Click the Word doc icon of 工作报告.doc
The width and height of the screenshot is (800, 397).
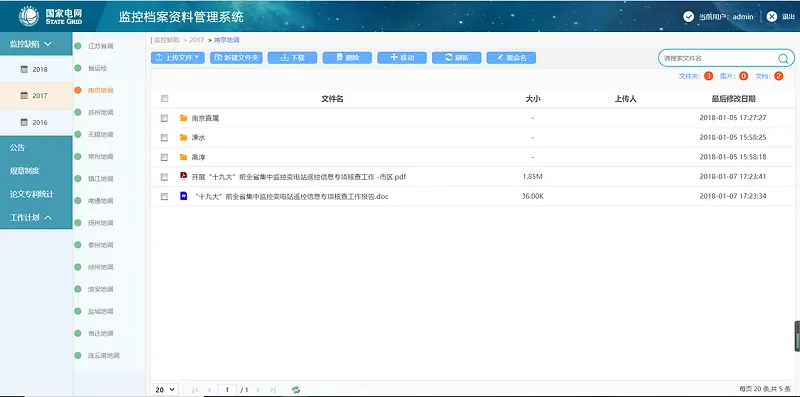184,195
